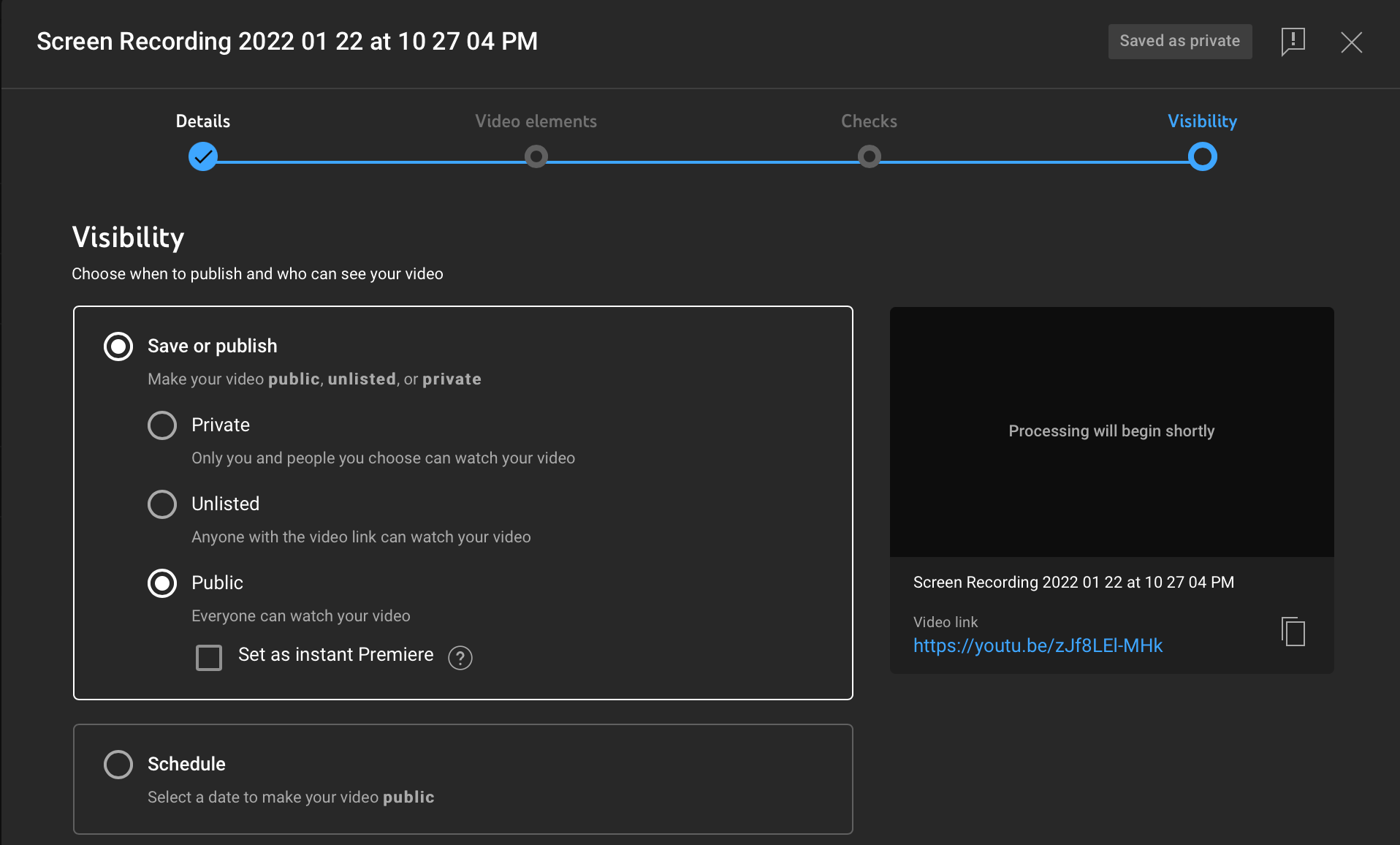
Task: Select the Private visibility radio button
Action: 162,425
